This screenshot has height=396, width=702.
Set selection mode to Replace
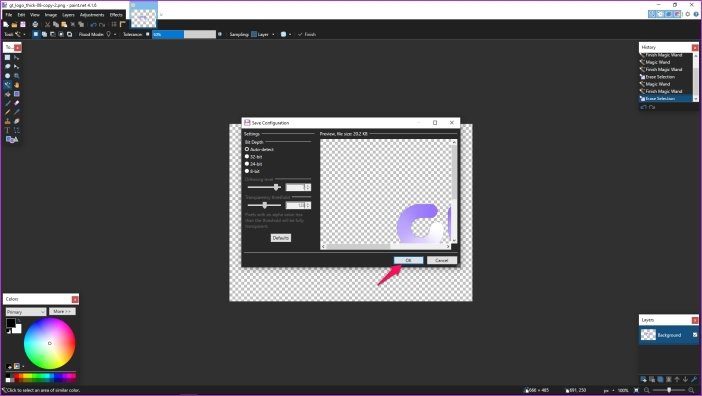tap(36, 34)
